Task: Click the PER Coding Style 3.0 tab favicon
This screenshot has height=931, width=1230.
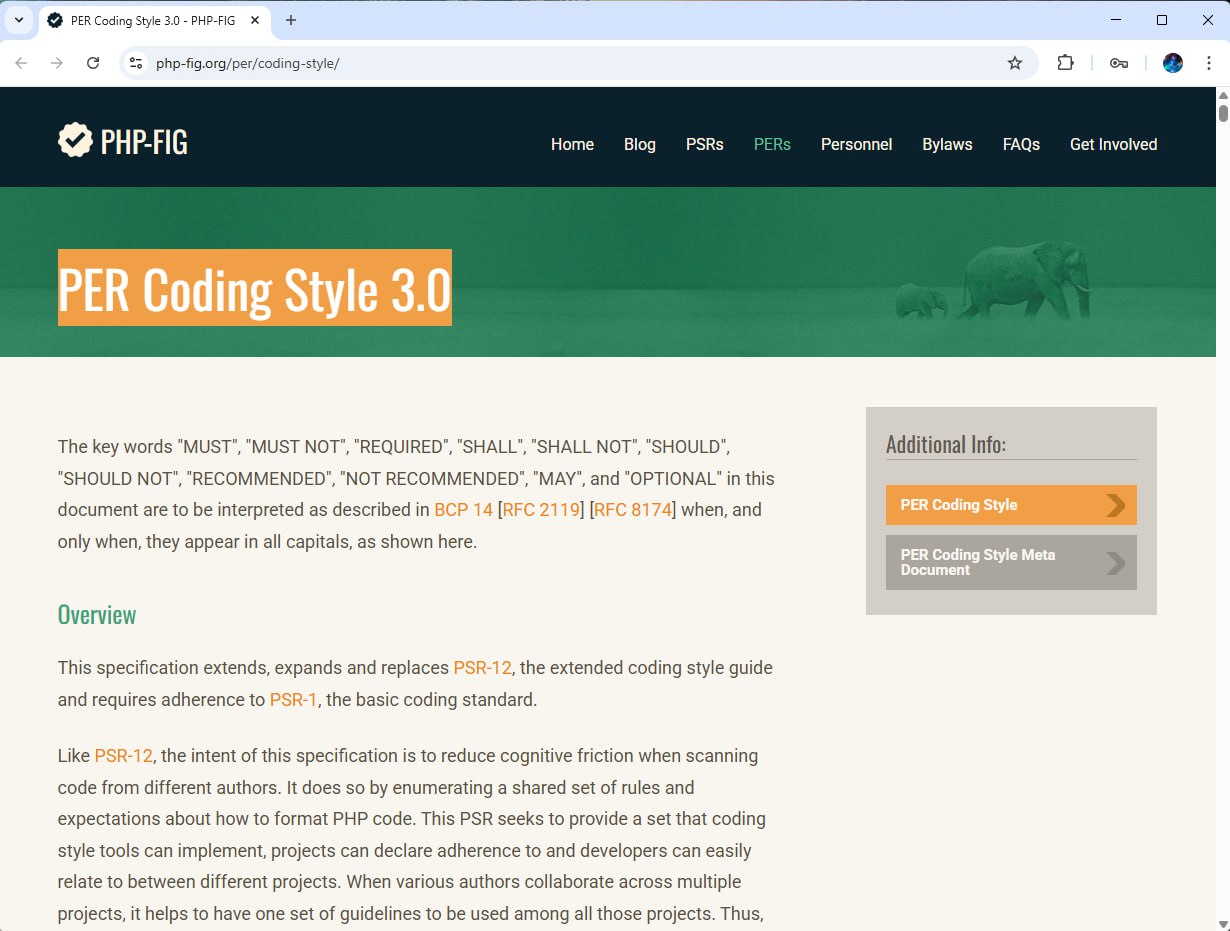Action: tap(55, 20)
